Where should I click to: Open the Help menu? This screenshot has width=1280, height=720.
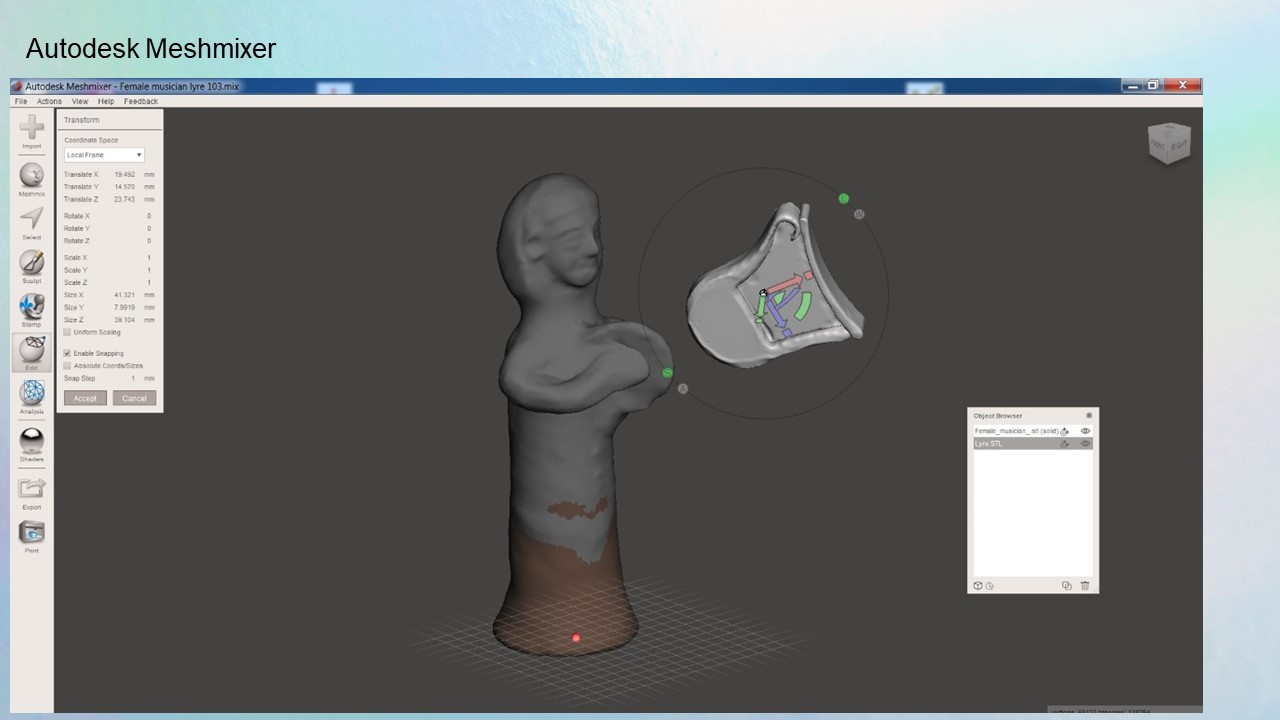[x=106, y=101]
